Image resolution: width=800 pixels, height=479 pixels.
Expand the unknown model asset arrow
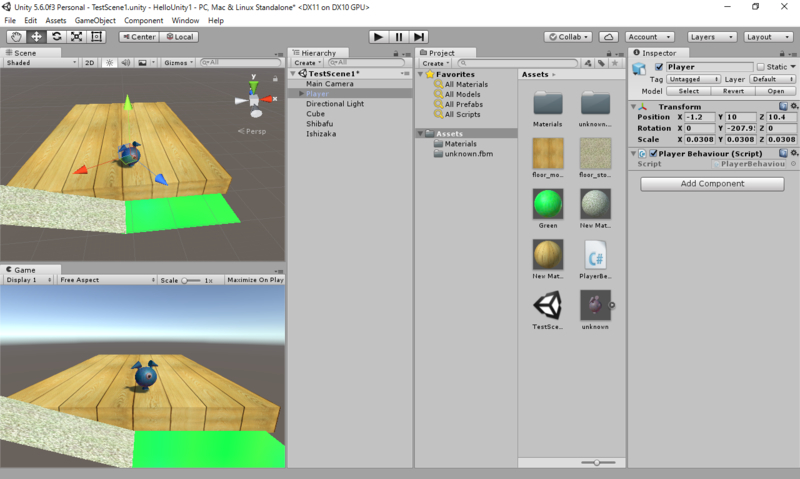[612, 305]
